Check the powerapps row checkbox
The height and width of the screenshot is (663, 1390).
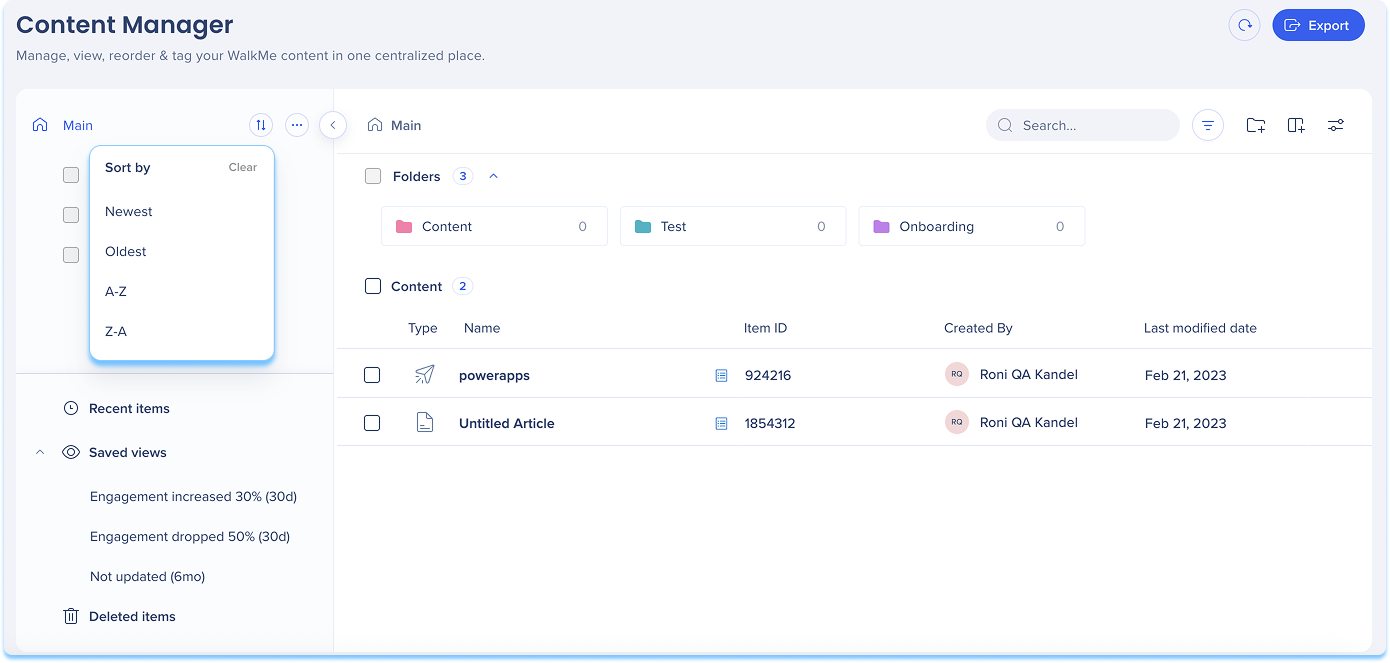pos(372,375)
